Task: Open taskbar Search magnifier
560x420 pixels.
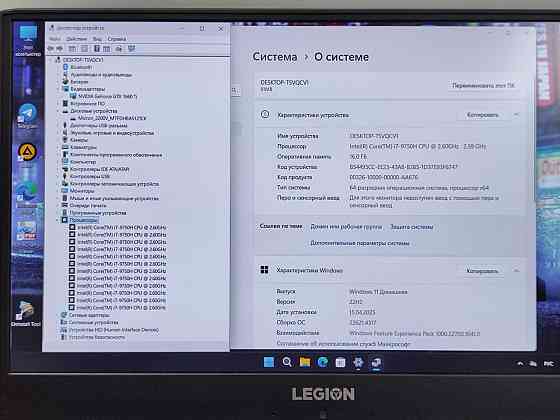Action: pyautogui.click(x=287, y=362)
